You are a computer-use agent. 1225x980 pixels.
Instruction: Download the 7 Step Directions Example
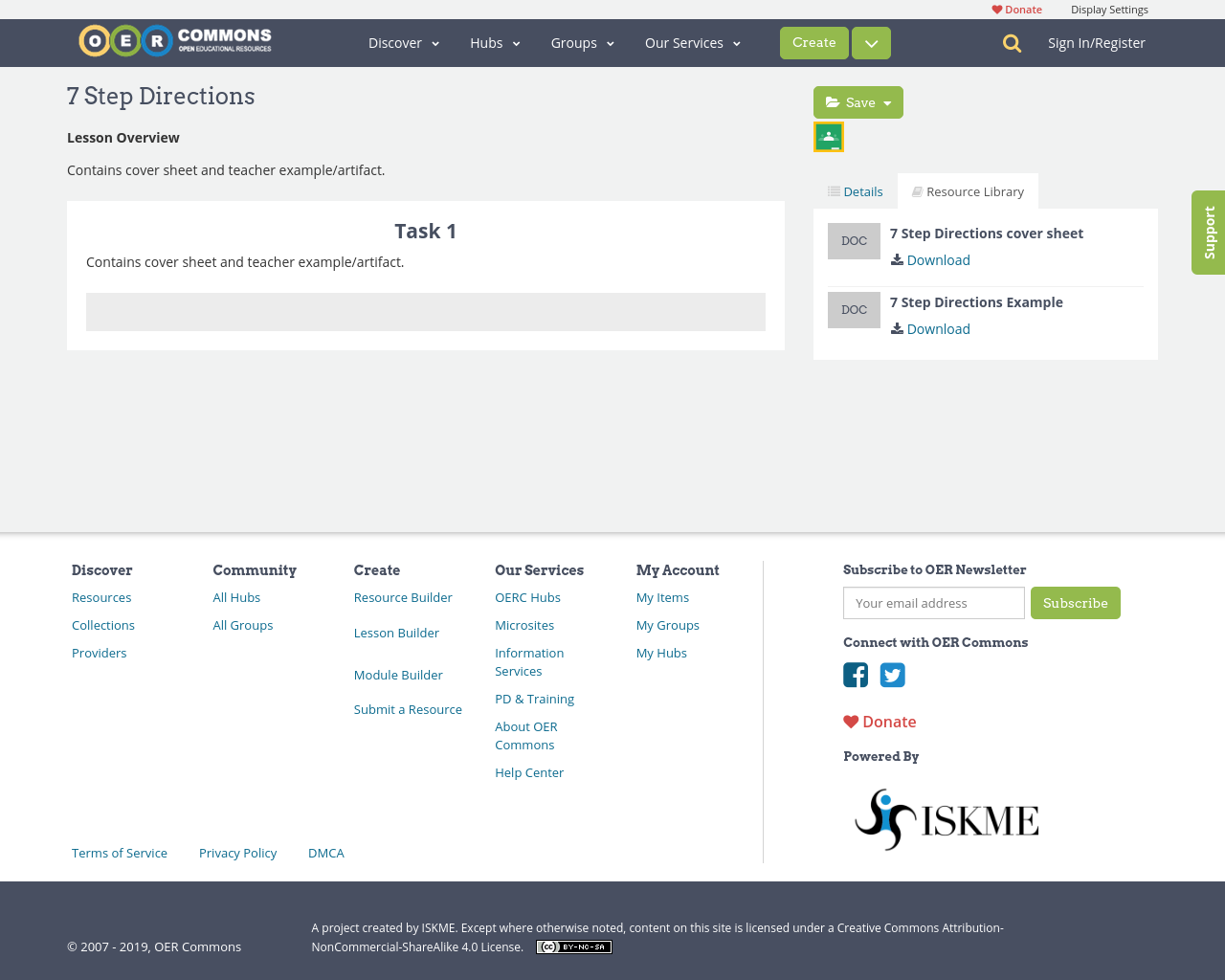929,328
